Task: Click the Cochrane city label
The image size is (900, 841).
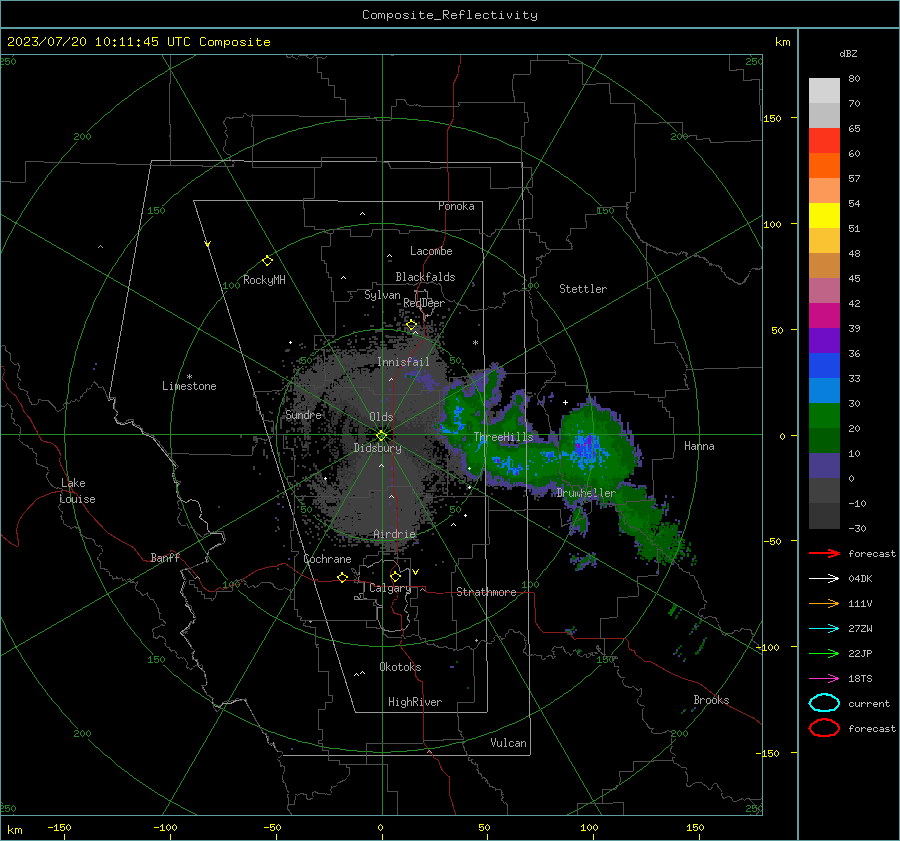Action: coord(327,559)
